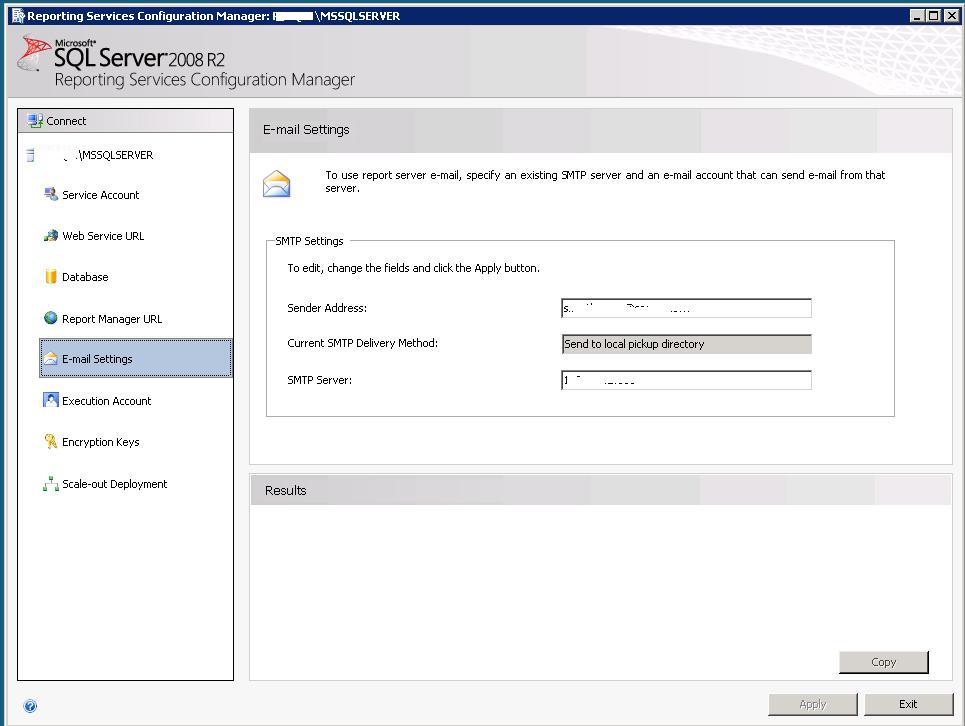
Task: Open the Report Manager URL page
Action: pos(112,319)
